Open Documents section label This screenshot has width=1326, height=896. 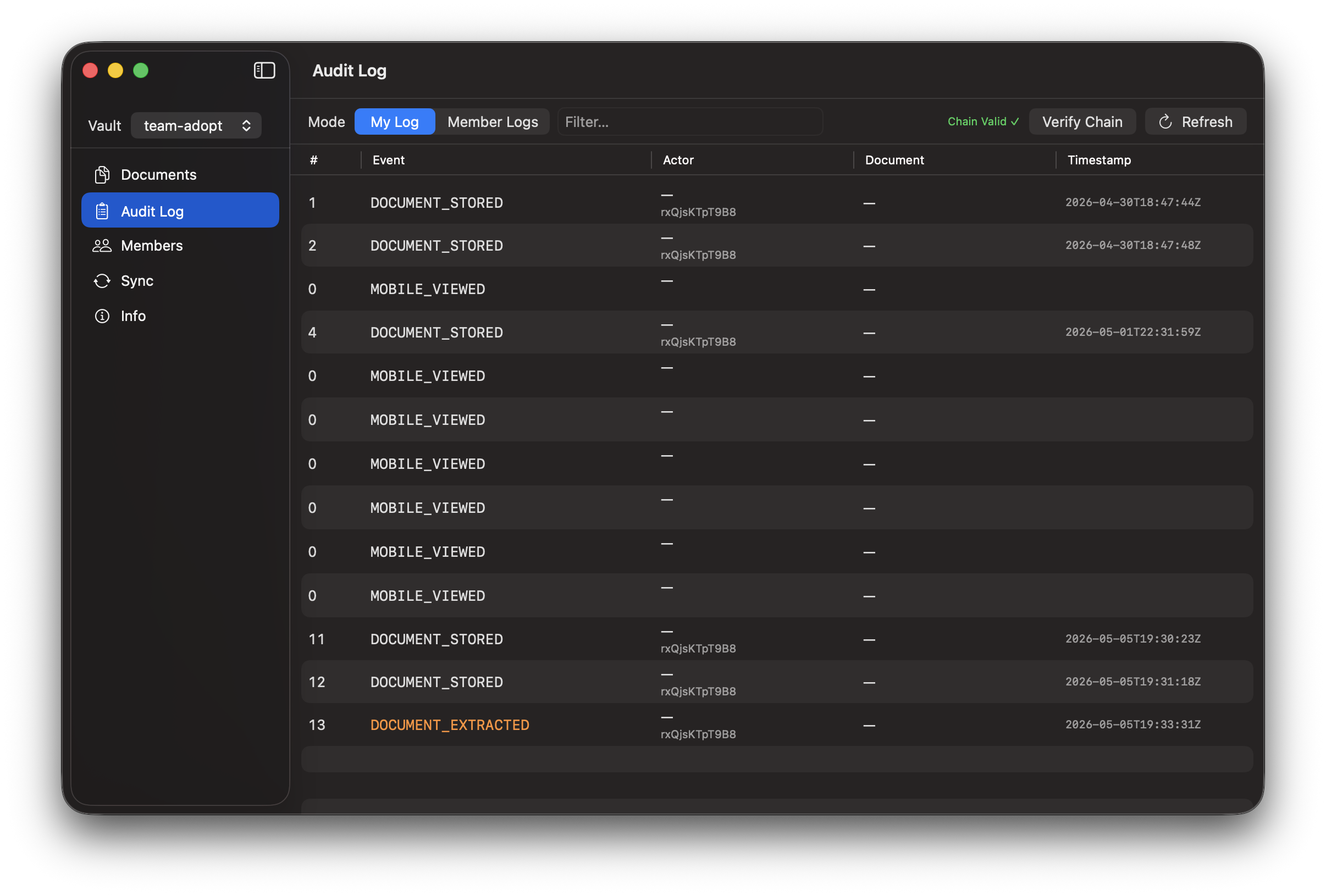tap(159, 174)
